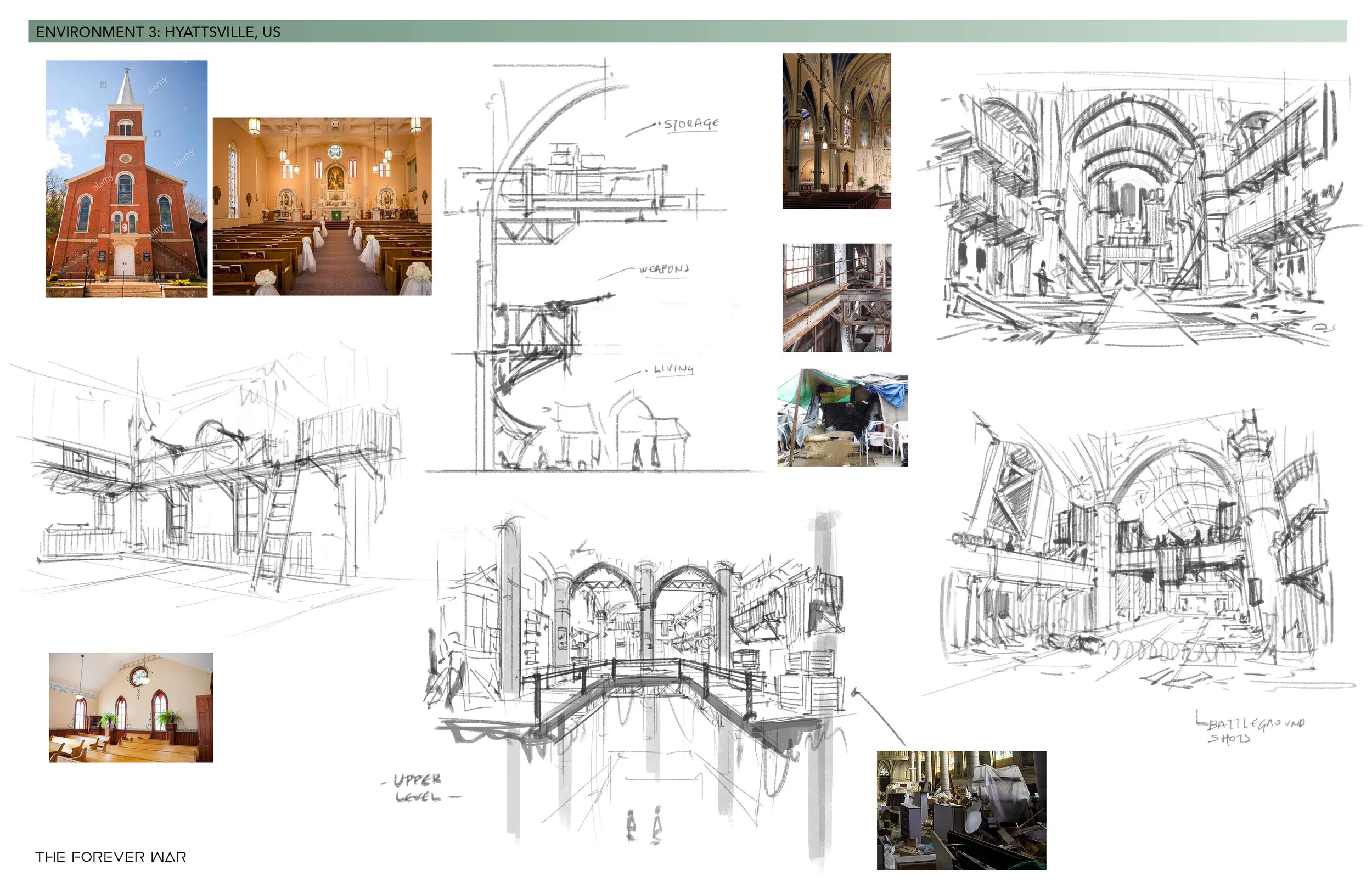Open the rusty industrial walkway reference photo
The height and width of the screenshot is (888, 1372).
[836, 297]
